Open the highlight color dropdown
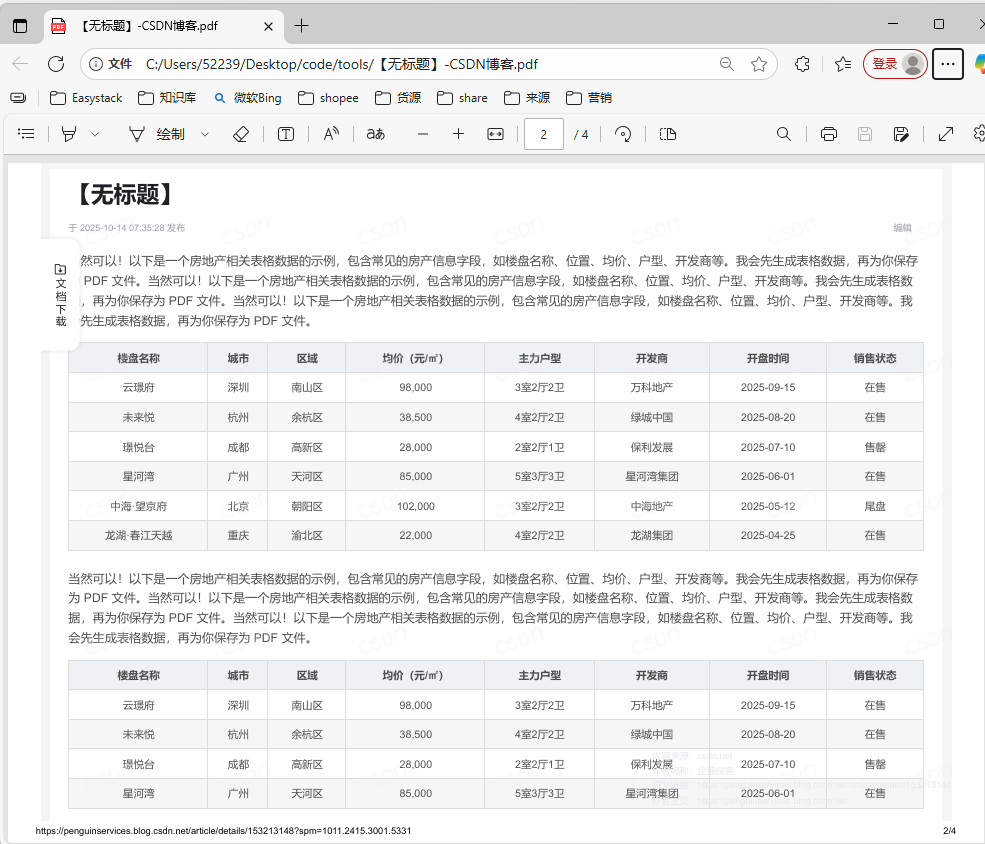This screenshot has height=844, width=985. [x=96, y=133]
